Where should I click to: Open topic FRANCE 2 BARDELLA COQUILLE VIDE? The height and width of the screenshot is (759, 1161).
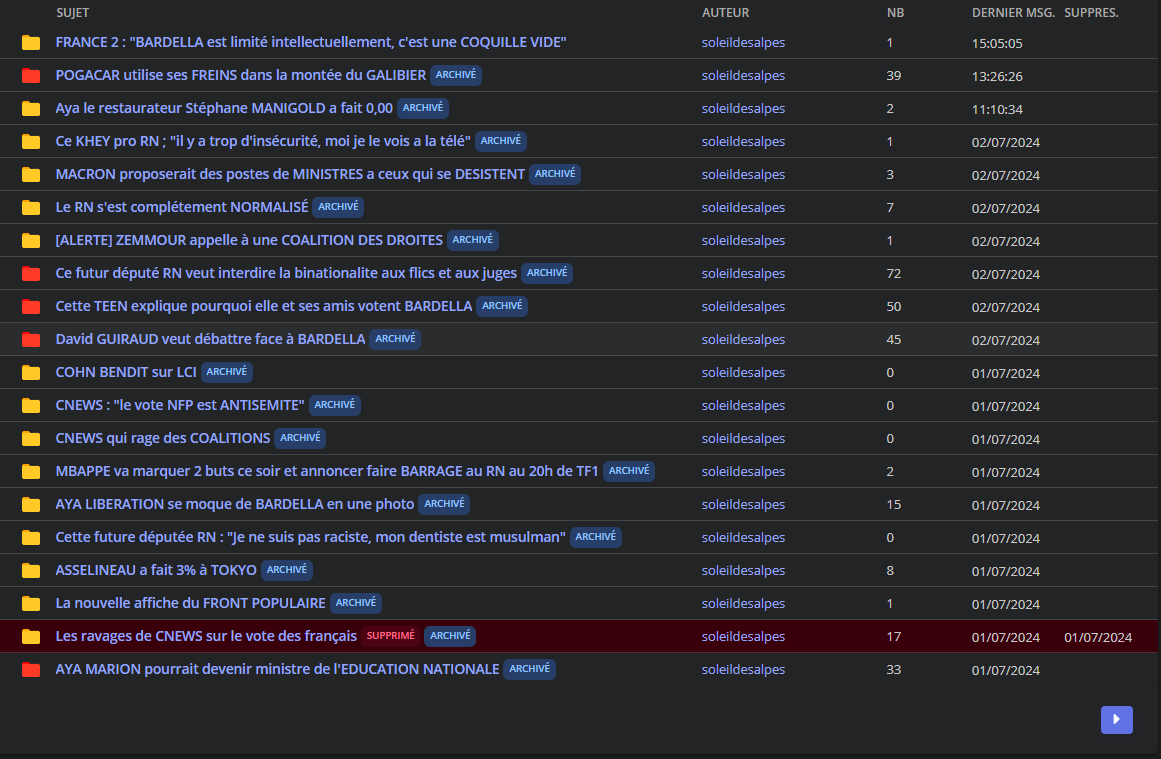point(311,42)
